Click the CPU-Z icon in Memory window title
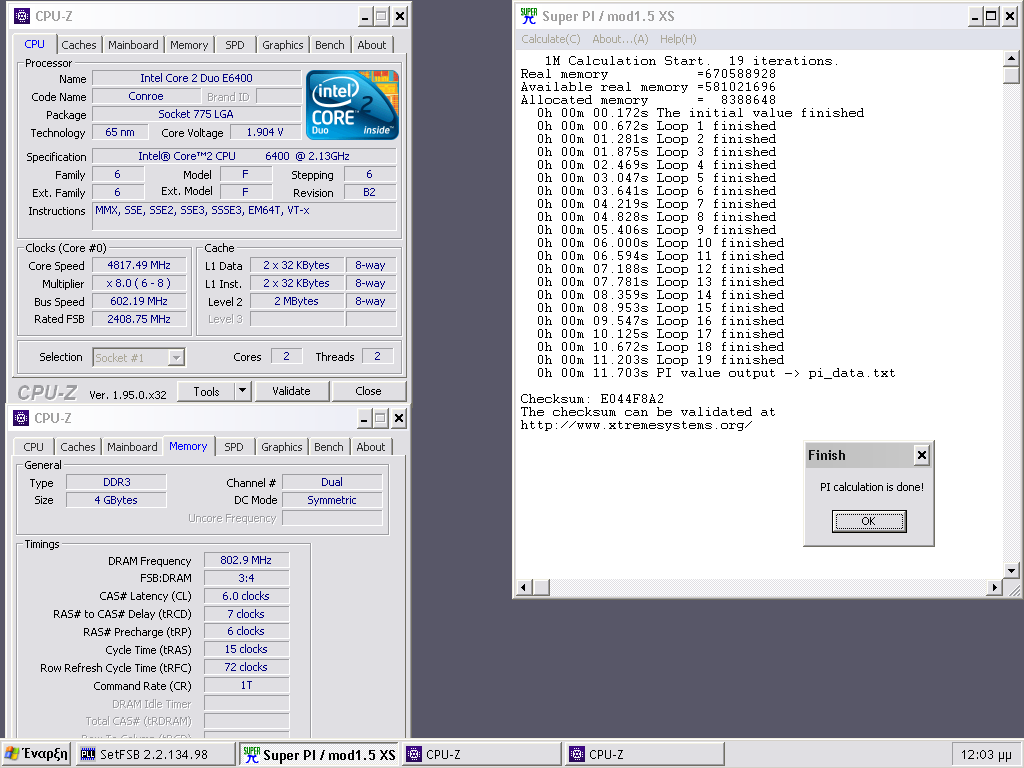 tap(21, 418)
